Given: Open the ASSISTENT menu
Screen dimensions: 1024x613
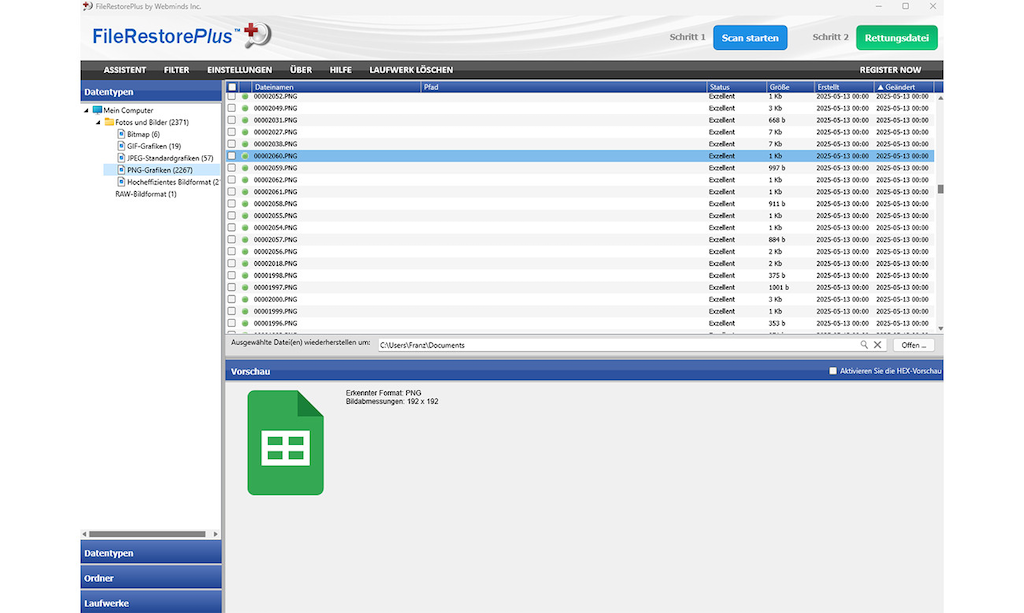Looking at the screenshot, I should (125, 70).
